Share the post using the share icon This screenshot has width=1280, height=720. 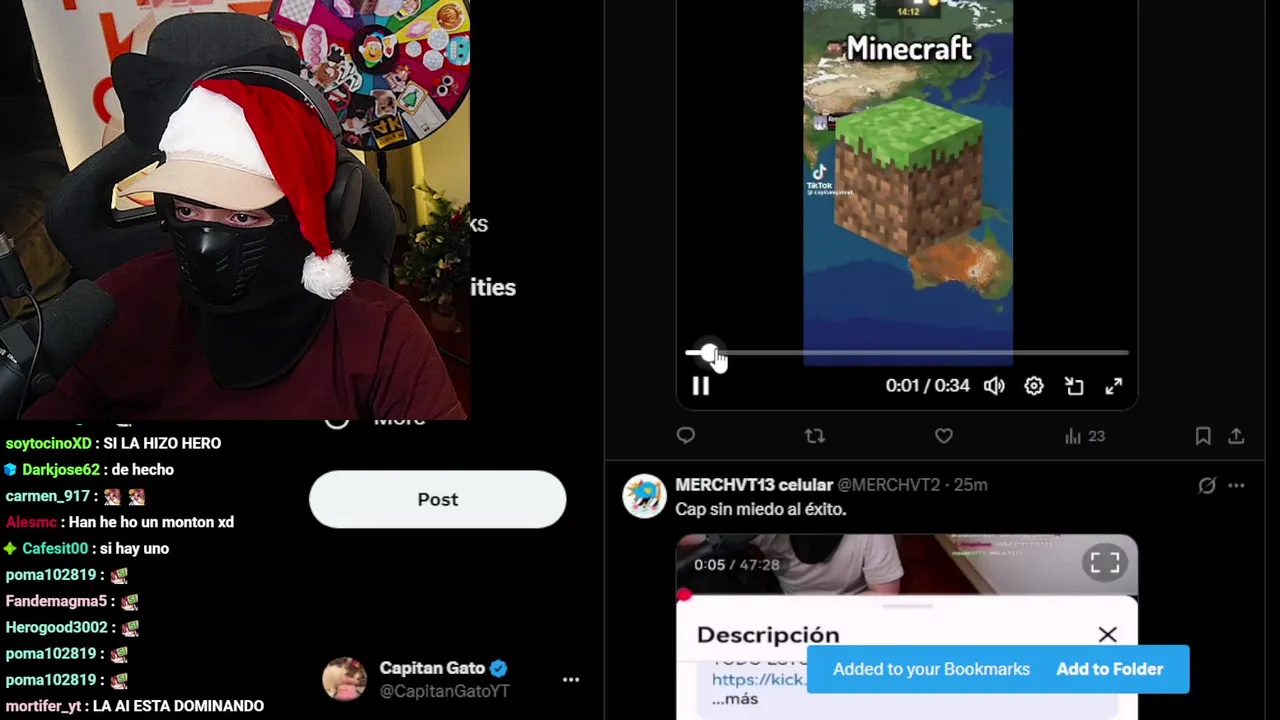pos(1237,435)
